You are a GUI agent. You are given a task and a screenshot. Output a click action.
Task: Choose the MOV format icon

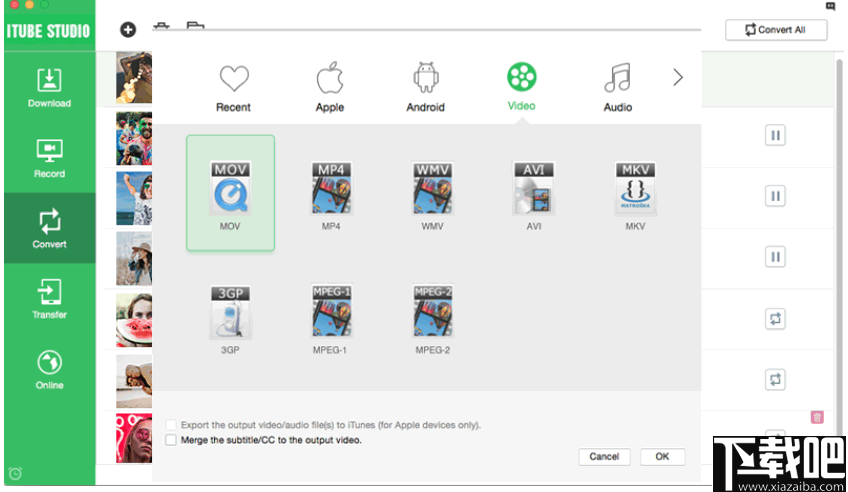pos(230,193)
